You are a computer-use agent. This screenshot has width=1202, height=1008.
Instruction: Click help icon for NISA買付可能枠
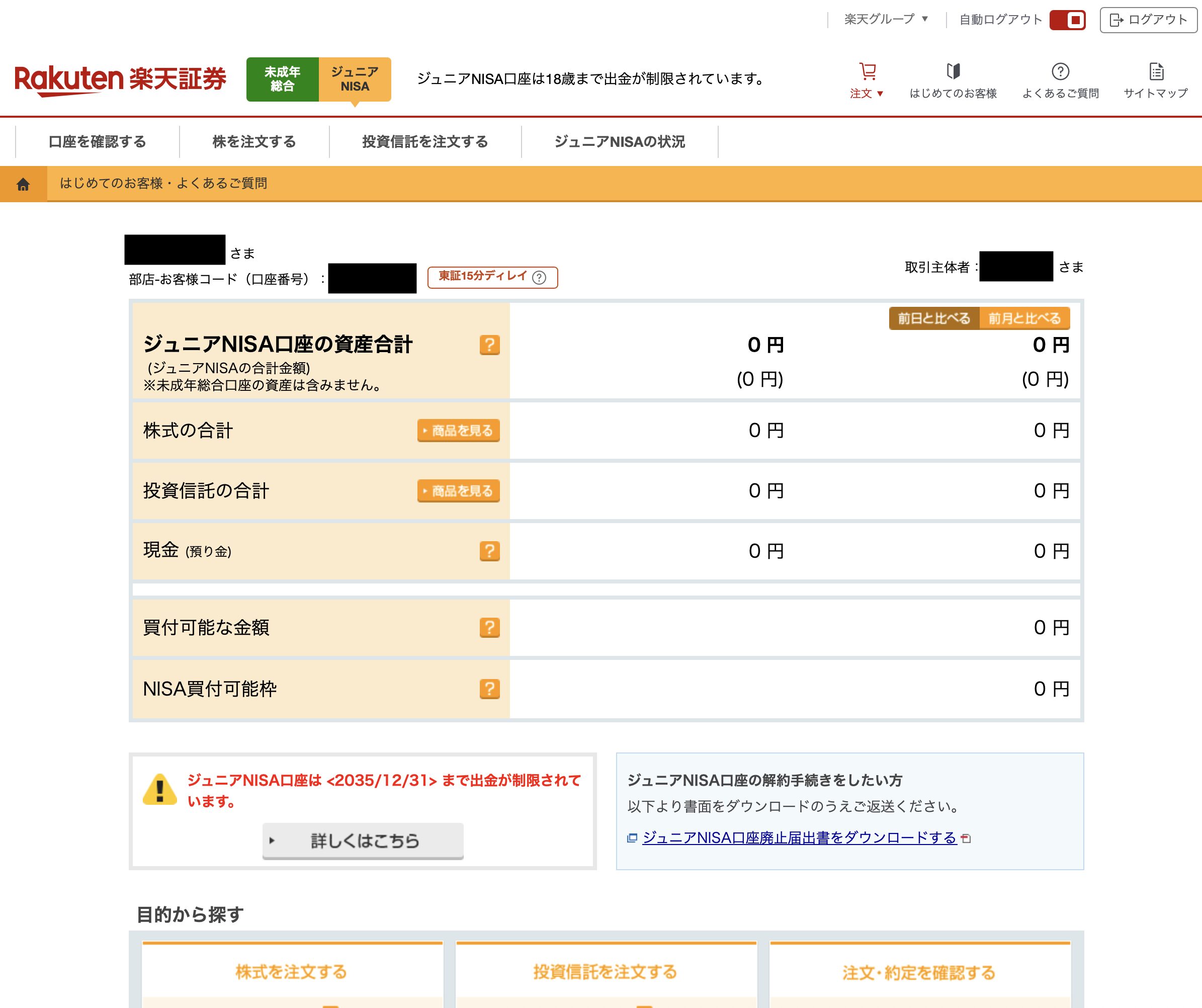click(x=489, y=689)
